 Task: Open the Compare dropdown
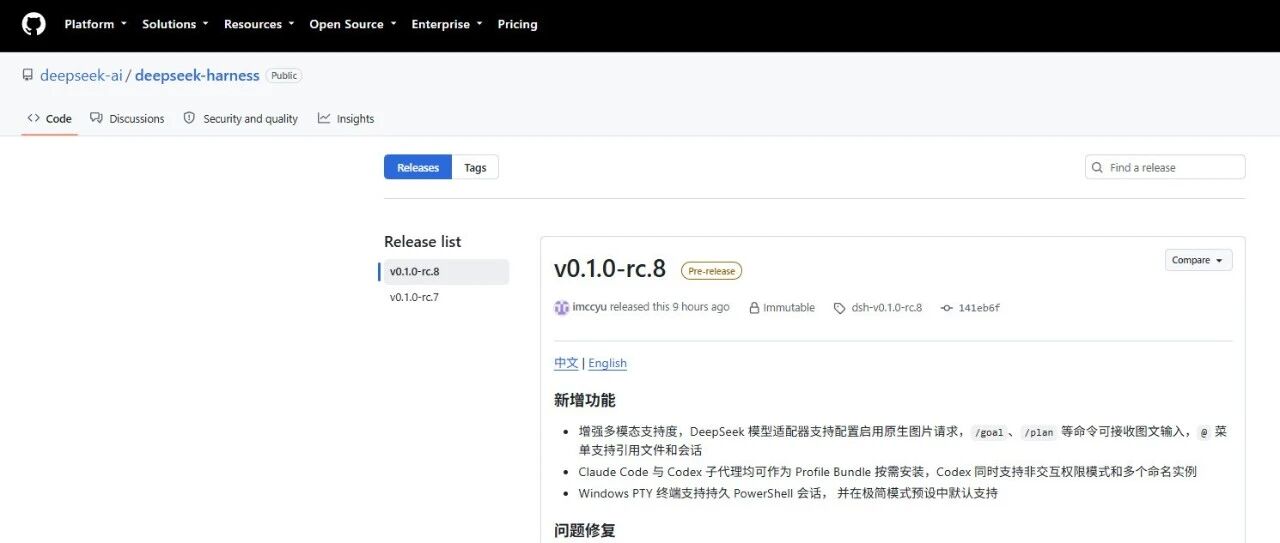click(x=1198, y=260)
